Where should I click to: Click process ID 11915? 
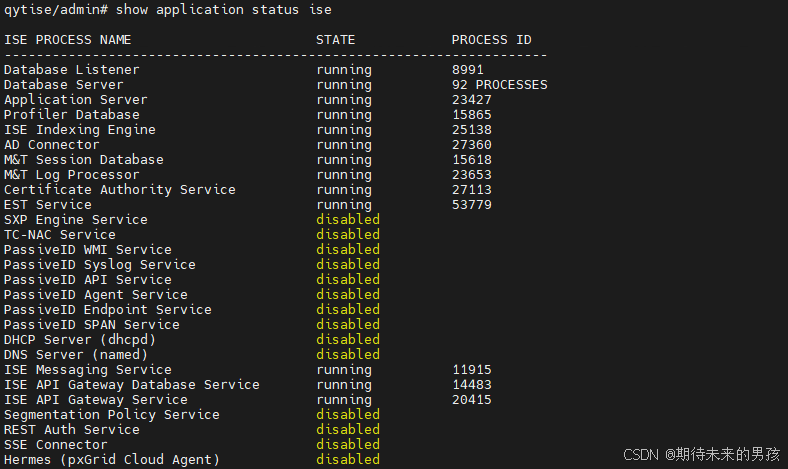pyautogui.click(x=472, y=370)
